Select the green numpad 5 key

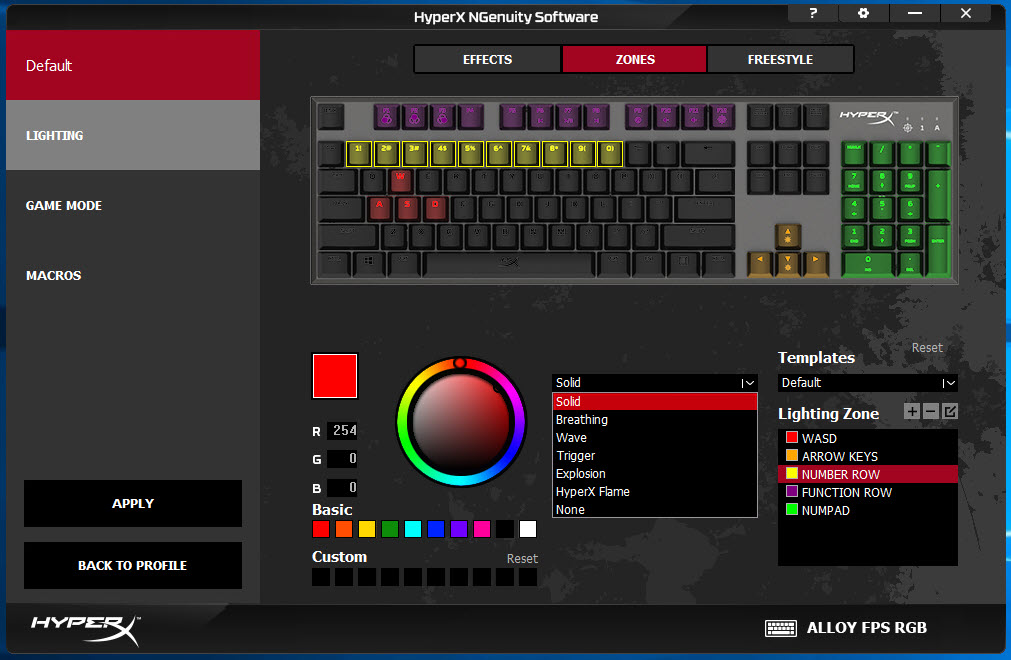[882, 209]
